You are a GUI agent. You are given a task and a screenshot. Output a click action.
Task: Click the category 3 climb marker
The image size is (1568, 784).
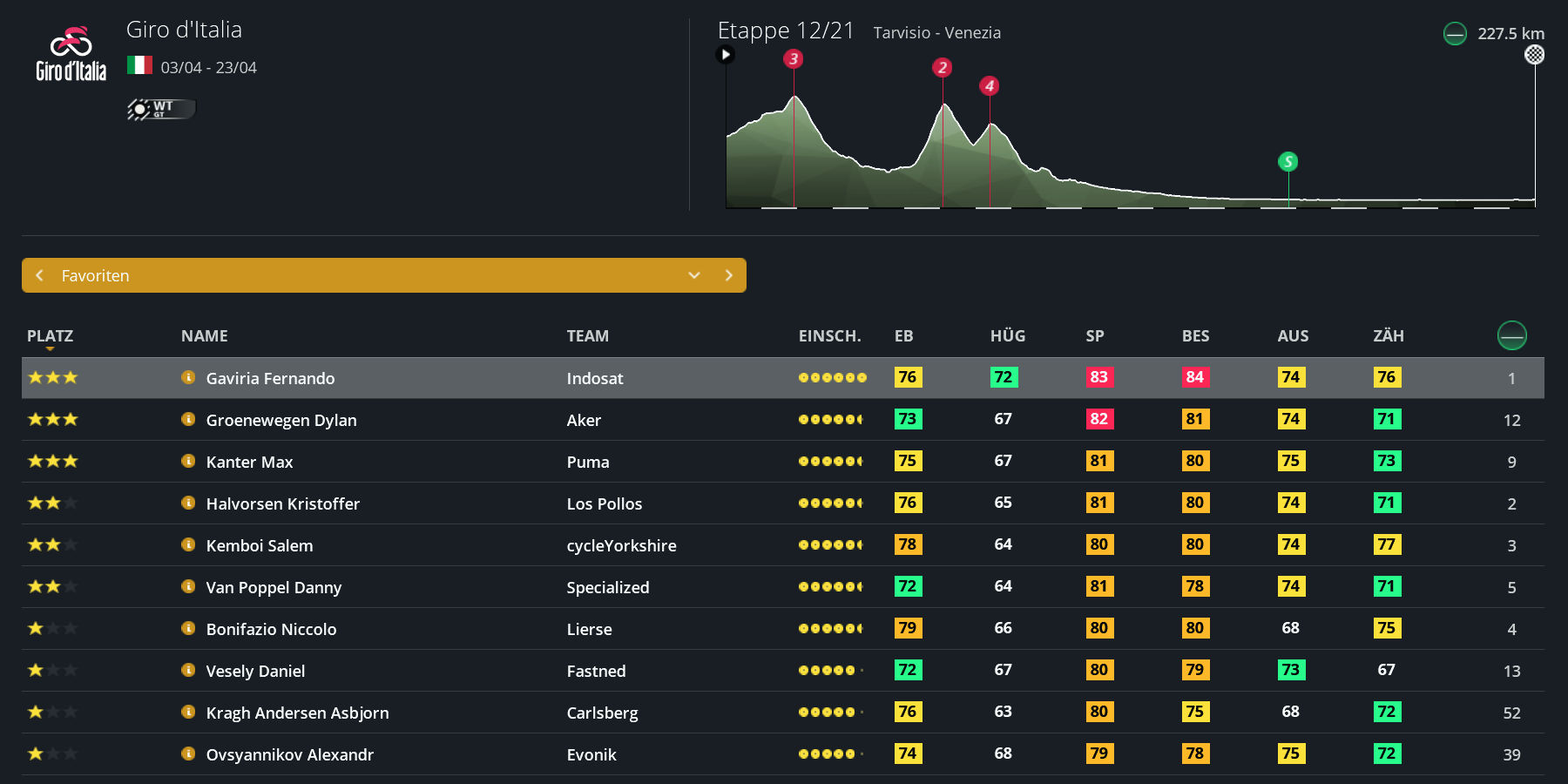pos(793,59)
